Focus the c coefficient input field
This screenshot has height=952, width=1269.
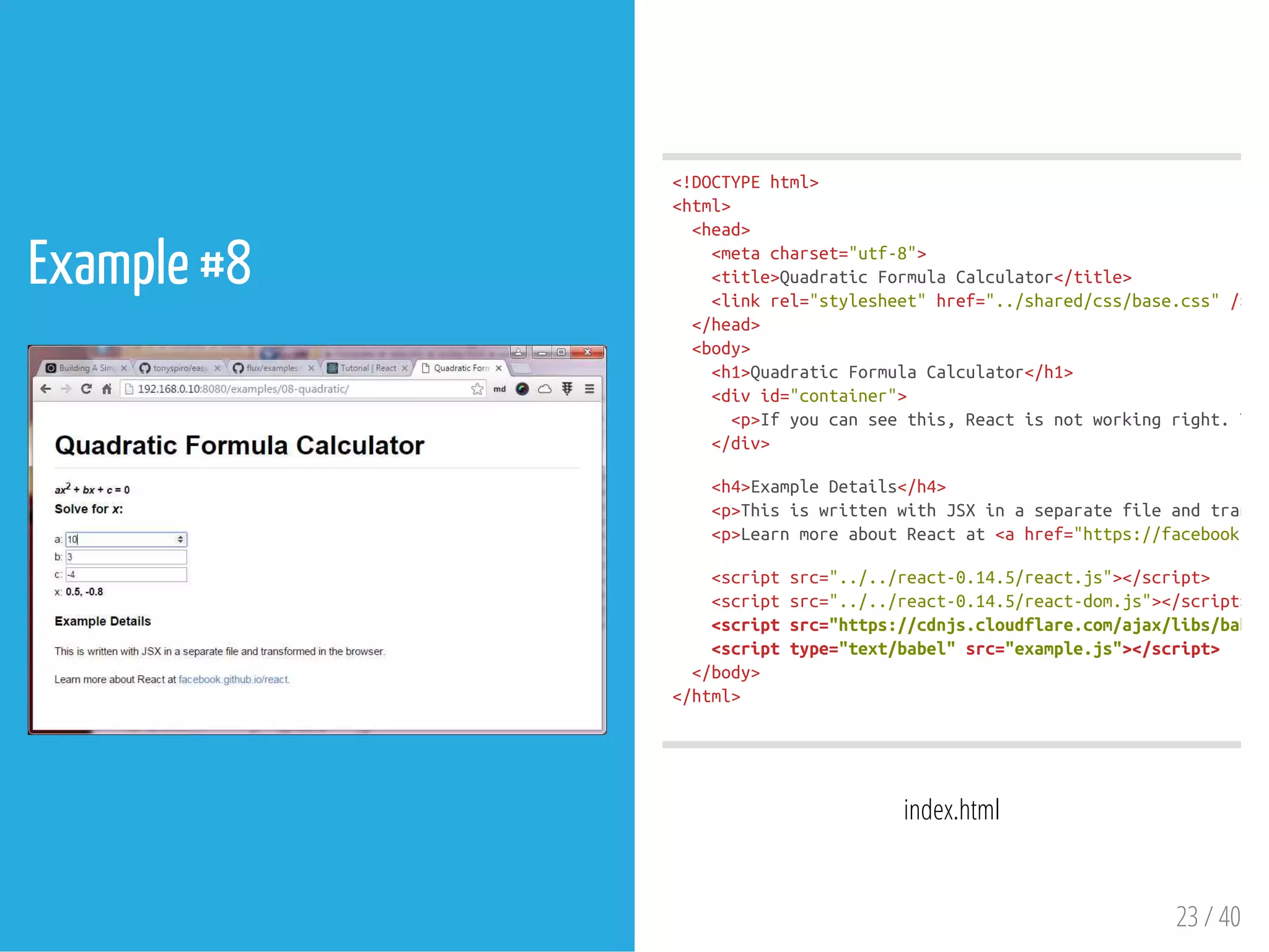pyautogui.click(x=126, y=574)
